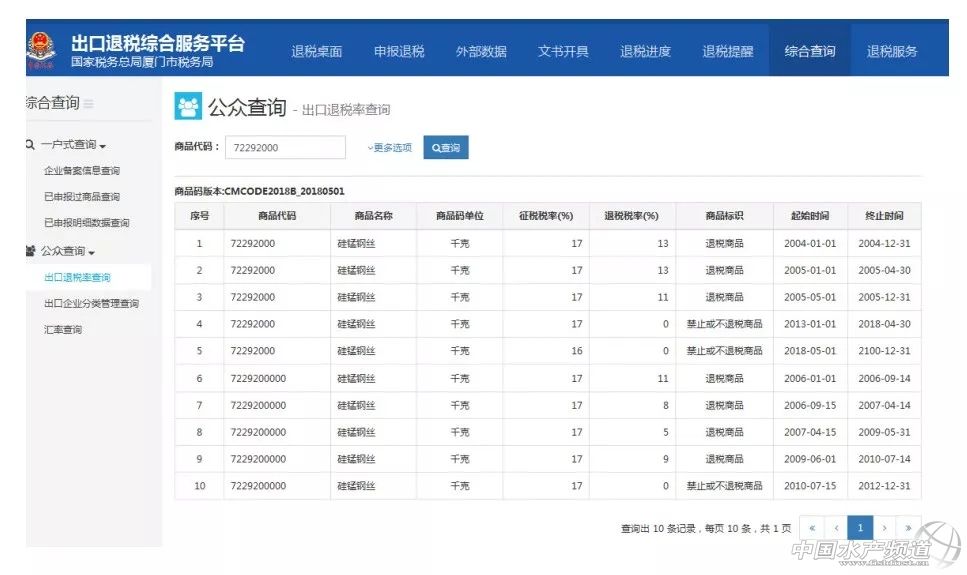Switch to 退税进度 in navigation bar
The image size is (967, 575).
pyautogui.click(x=645, y=52)
